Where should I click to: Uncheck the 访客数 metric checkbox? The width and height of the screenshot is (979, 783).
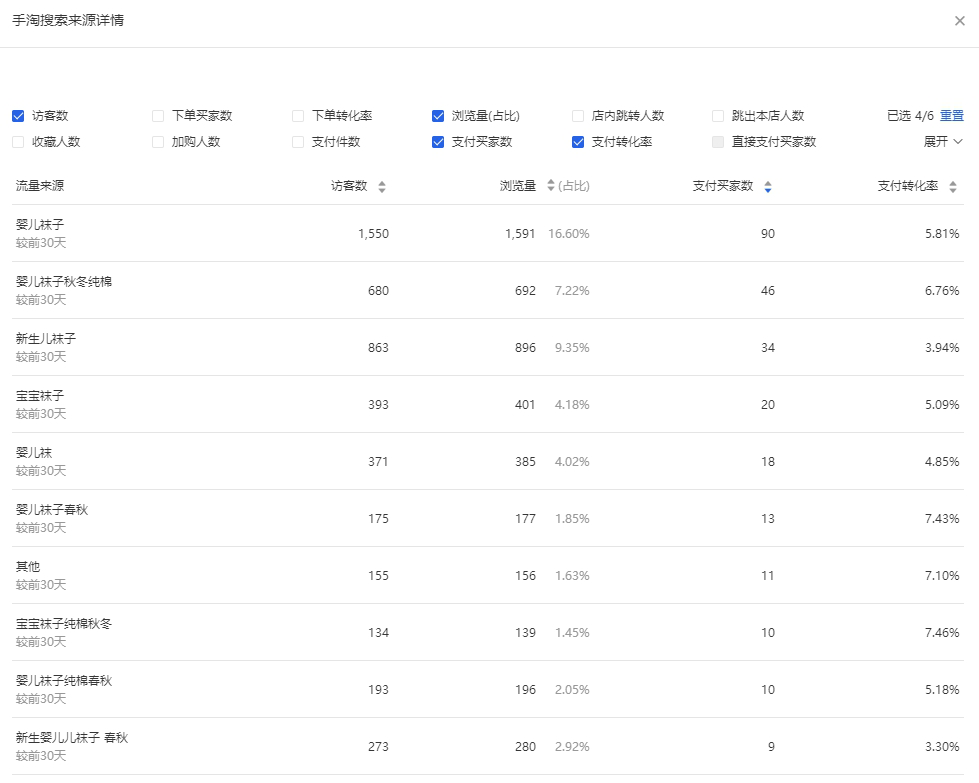click(x=18, y=116)
